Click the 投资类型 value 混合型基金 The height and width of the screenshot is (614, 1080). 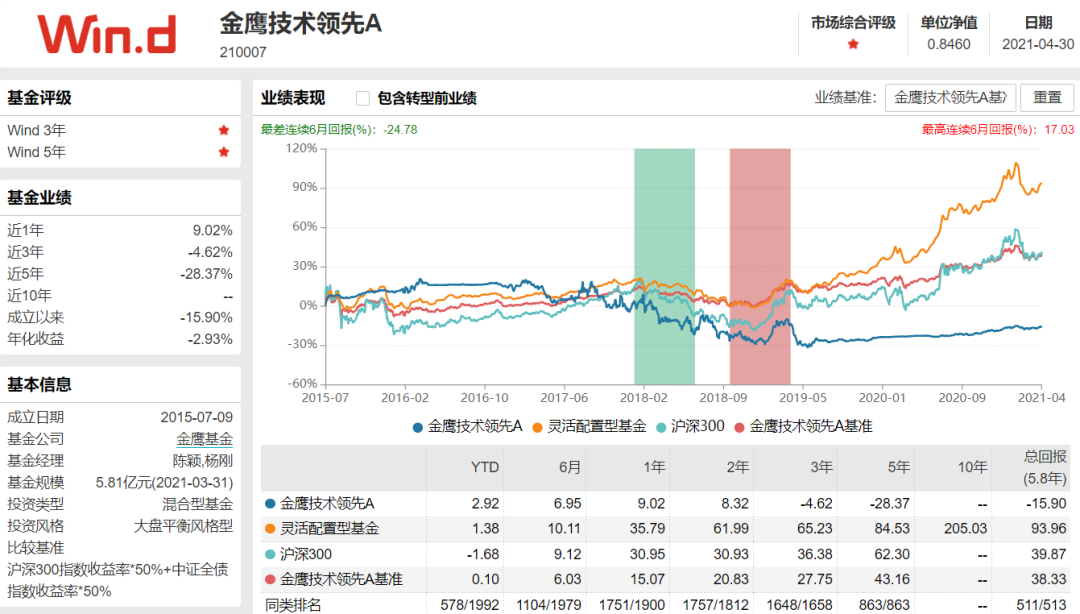[x=197, y=504]
